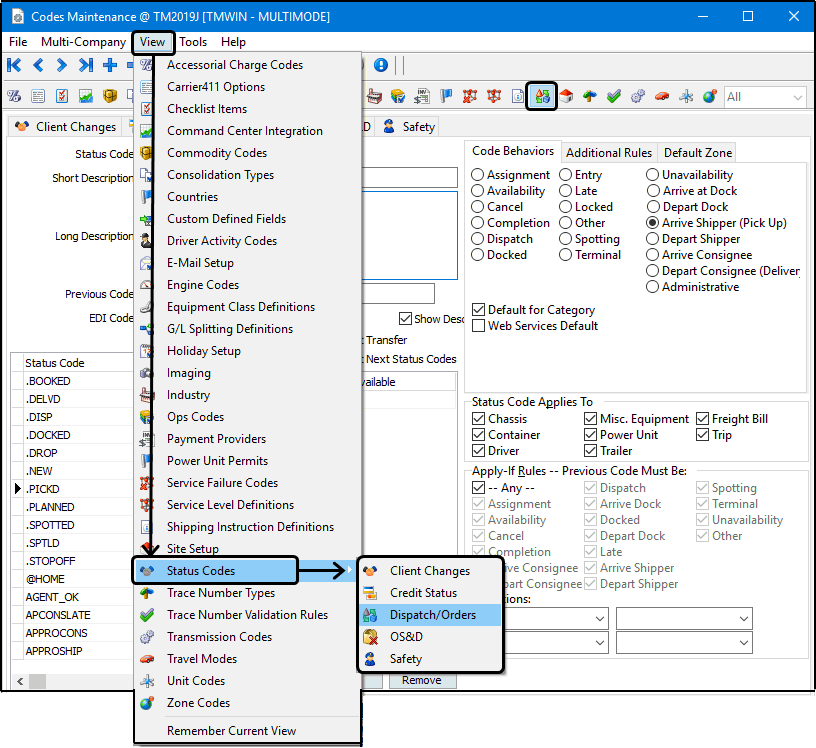This screenshot has width=816, height=748.
Task: Switch to the Additional Rules tab
Action: (608, 153)
